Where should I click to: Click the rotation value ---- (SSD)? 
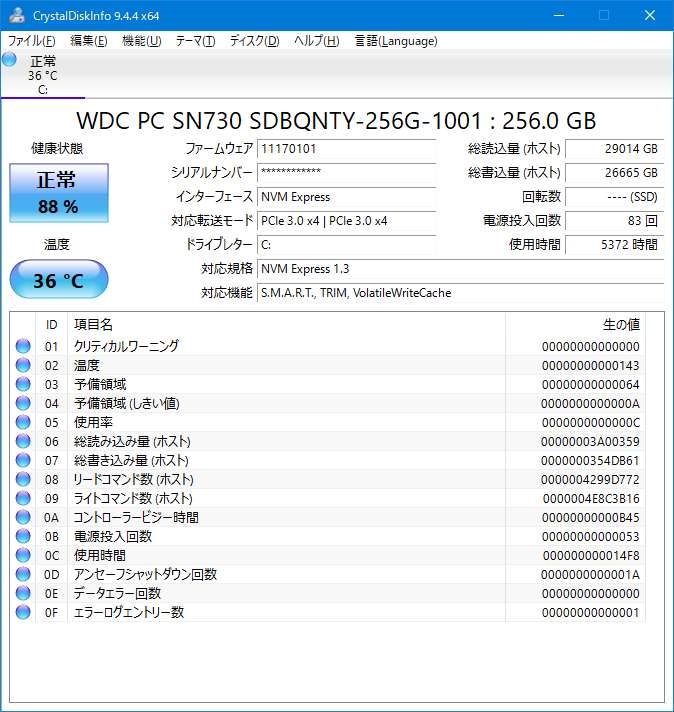click(615, 197)
